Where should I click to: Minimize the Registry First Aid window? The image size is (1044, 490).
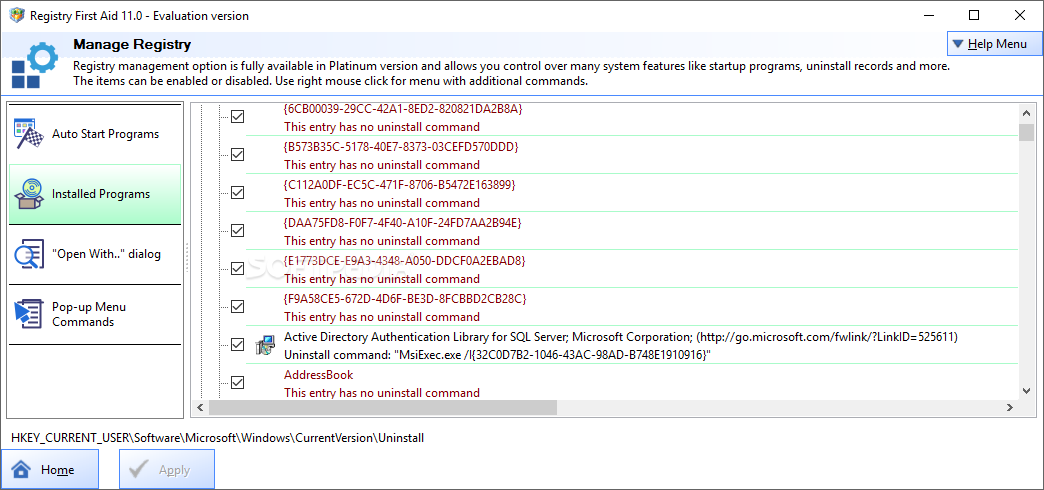tap(929, 15)
